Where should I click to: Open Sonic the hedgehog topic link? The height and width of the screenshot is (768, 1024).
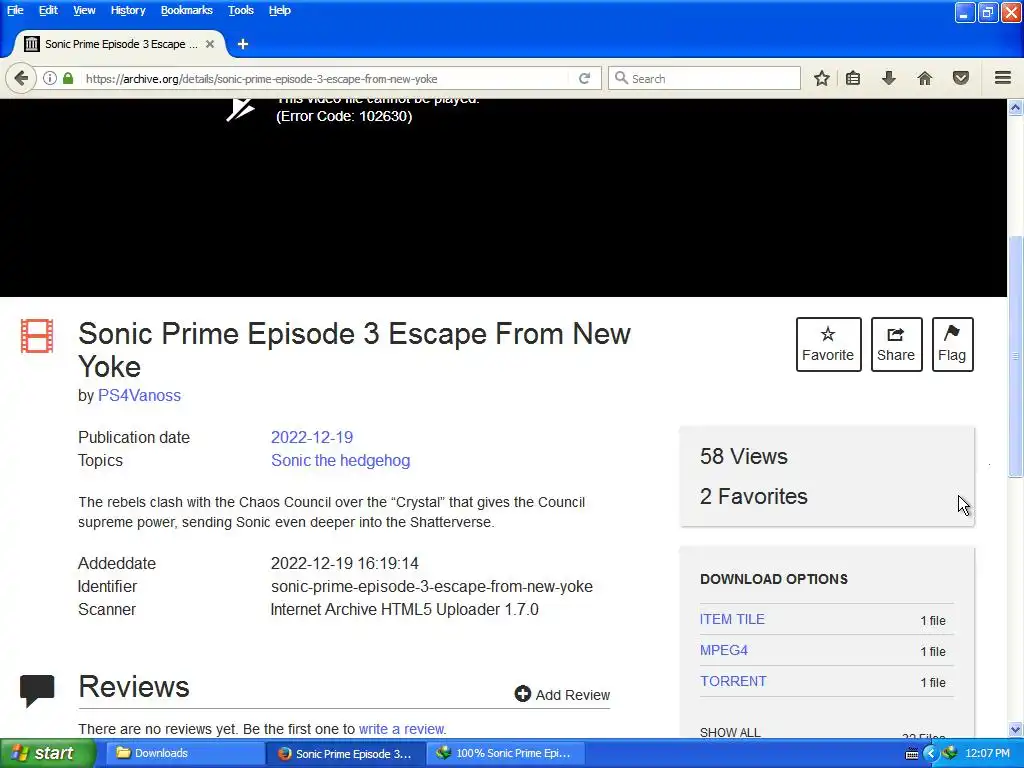pos(341,460)
